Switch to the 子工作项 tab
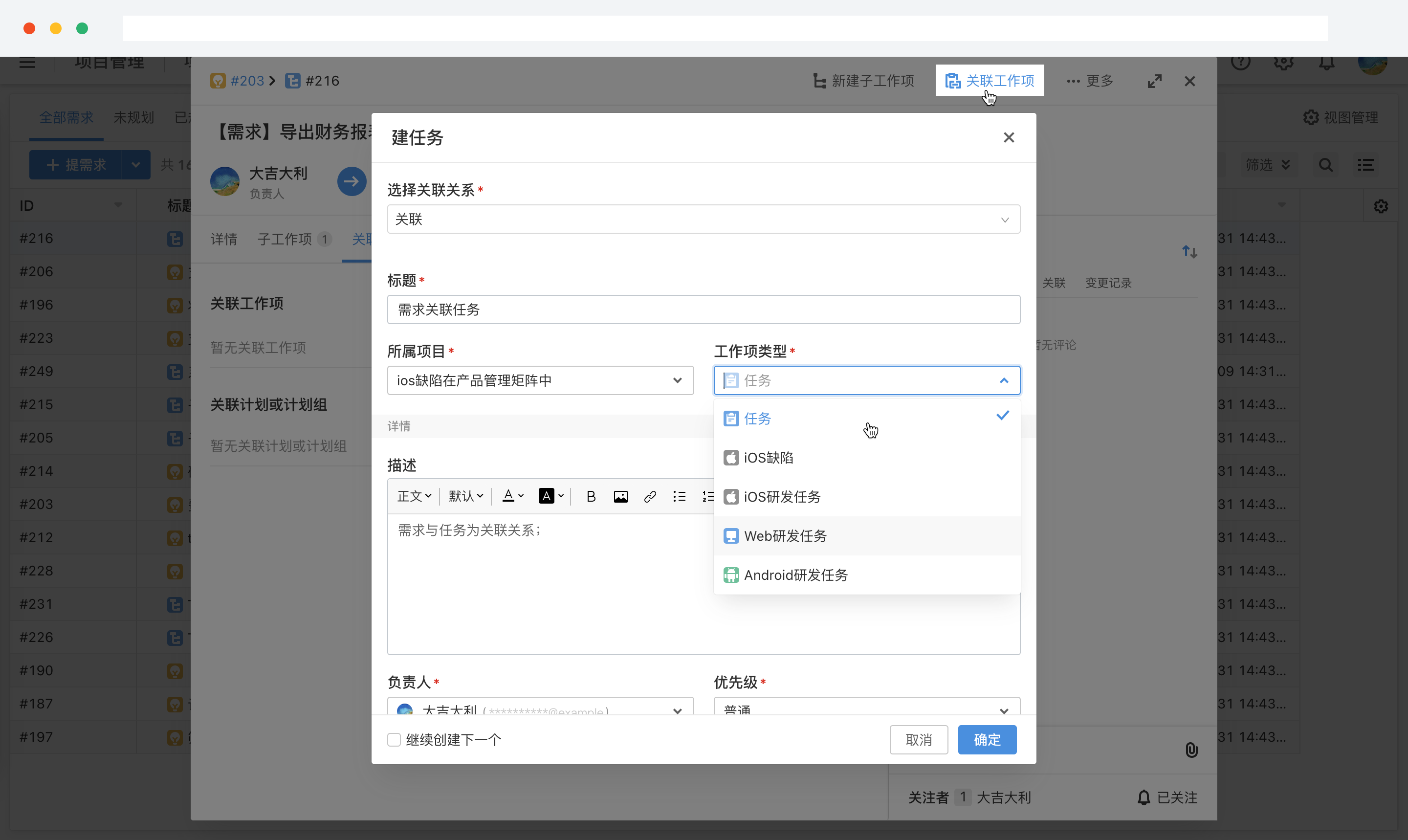1408x840 pixels. click(286, 239)
